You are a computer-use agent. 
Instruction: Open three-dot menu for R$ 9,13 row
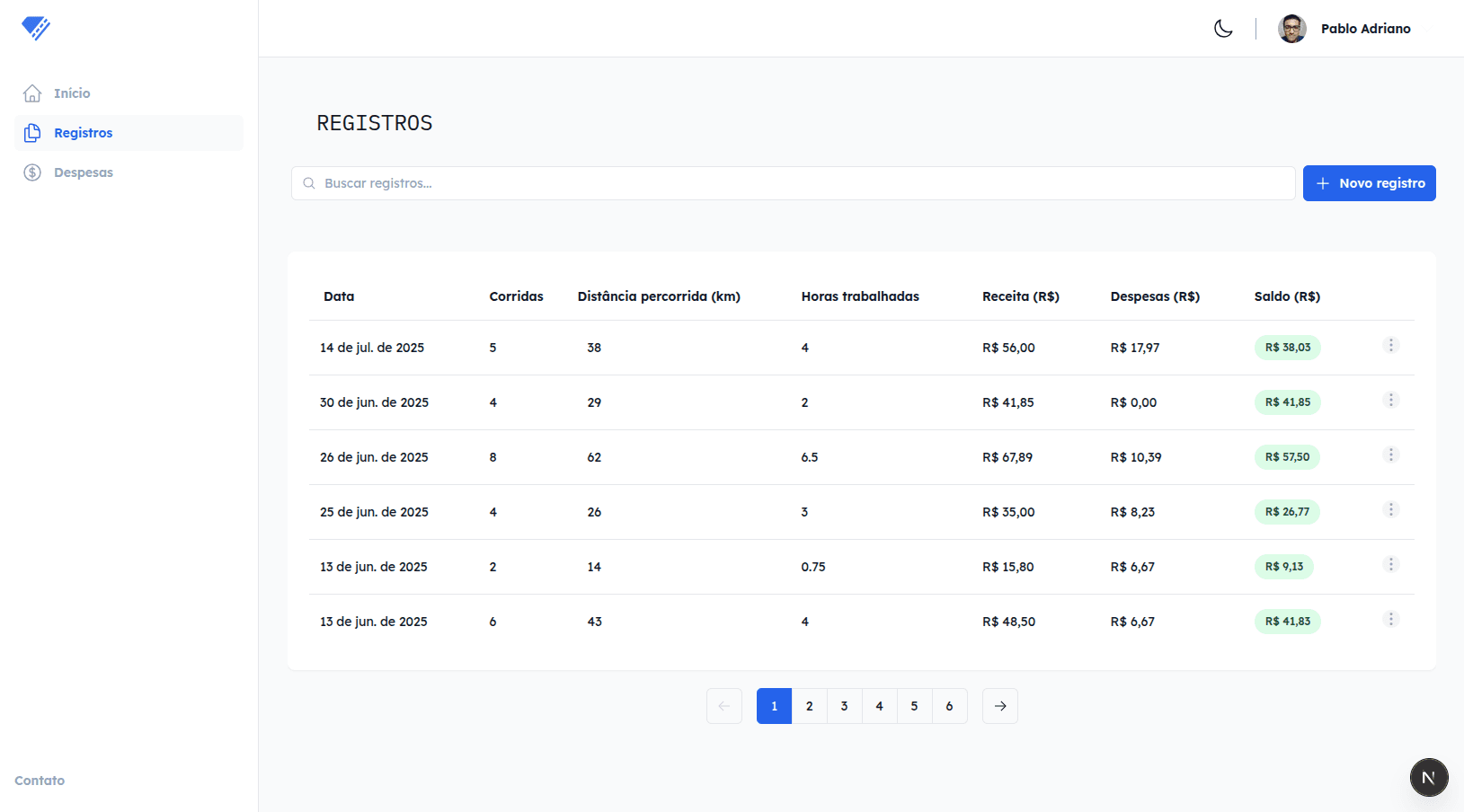1390,565
